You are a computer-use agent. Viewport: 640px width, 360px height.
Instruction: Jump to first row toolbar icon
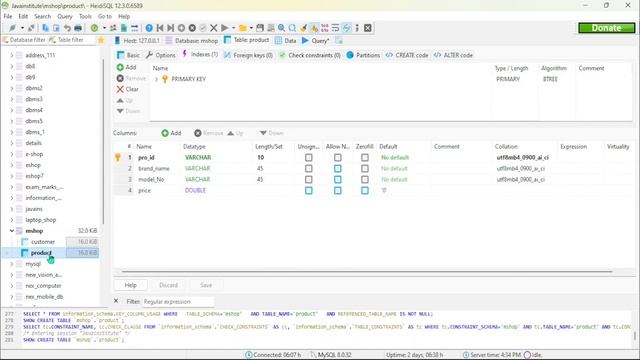pos(160,28)
